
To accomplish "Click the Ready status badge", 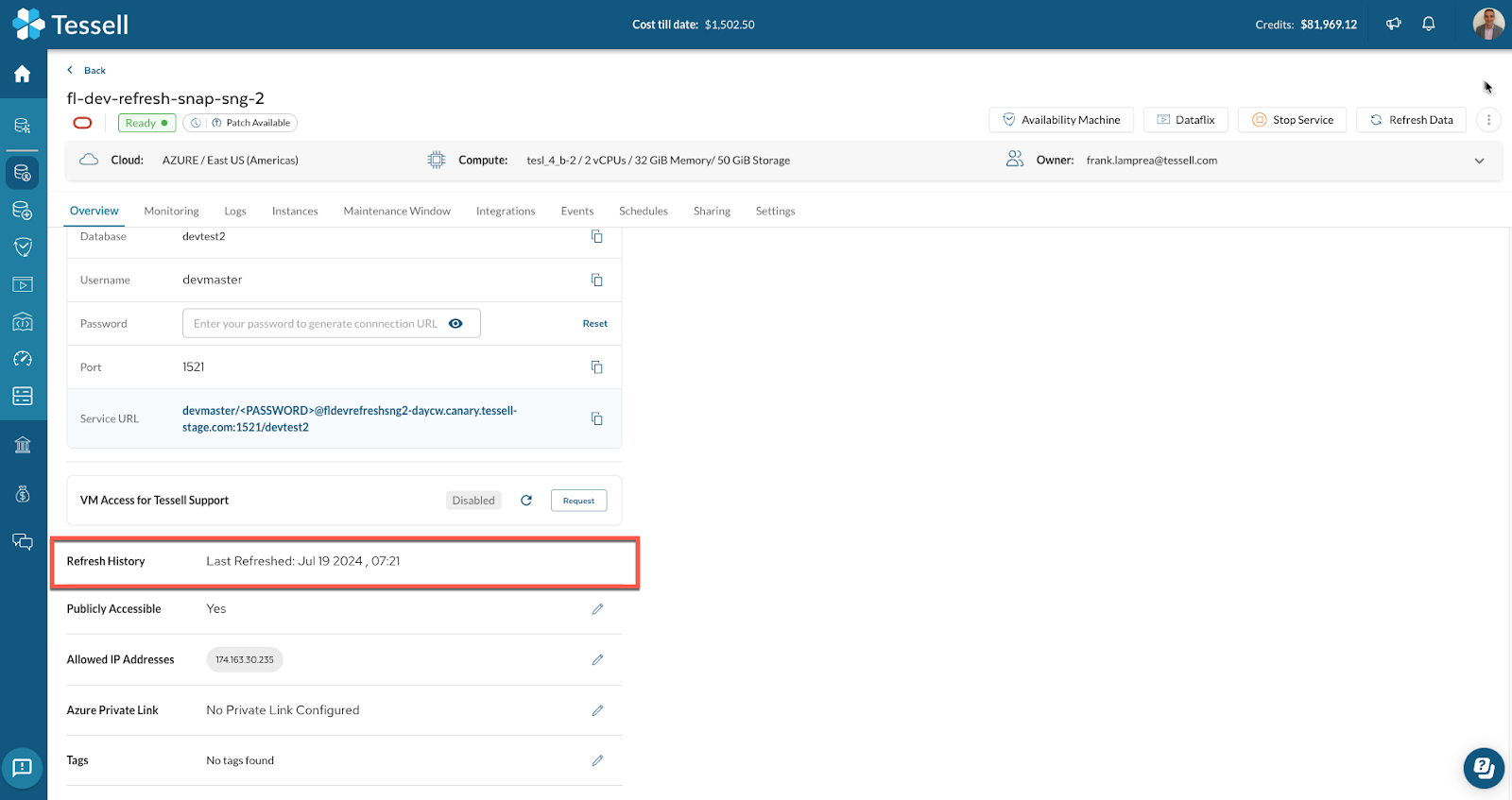I will 146,123.
